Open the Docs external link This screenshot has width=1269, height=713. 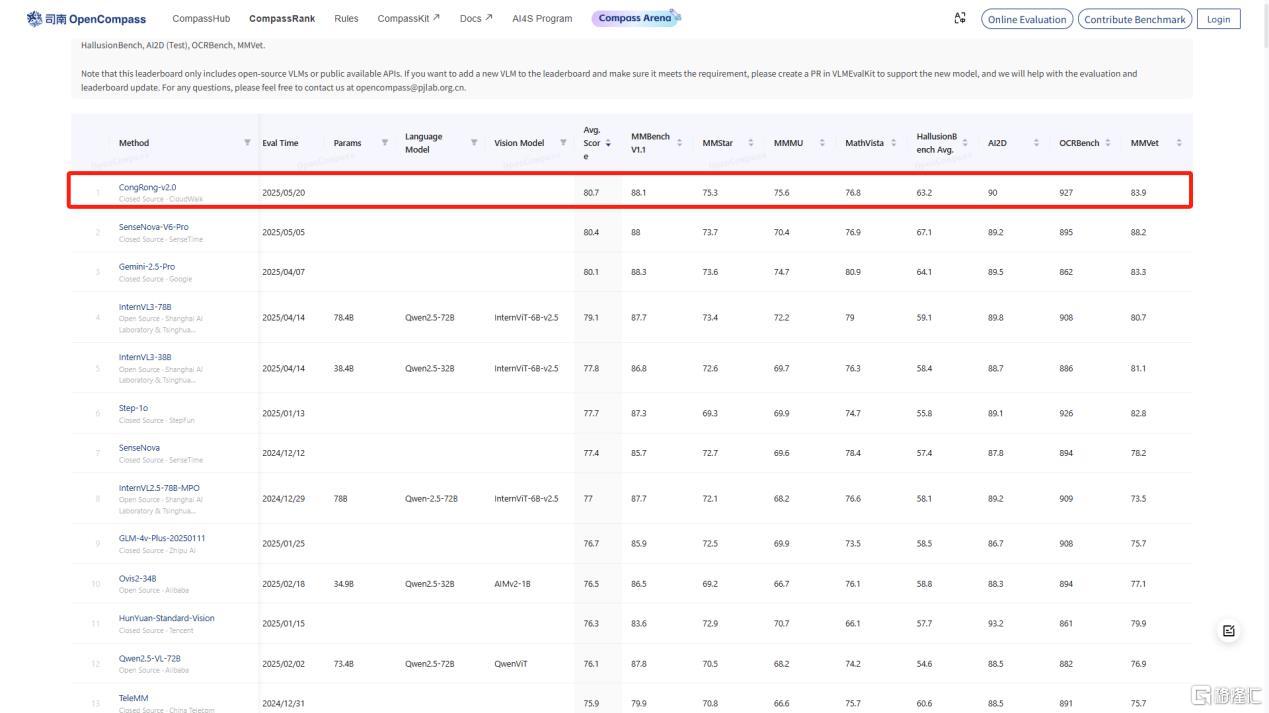click(x=476, y=19)
